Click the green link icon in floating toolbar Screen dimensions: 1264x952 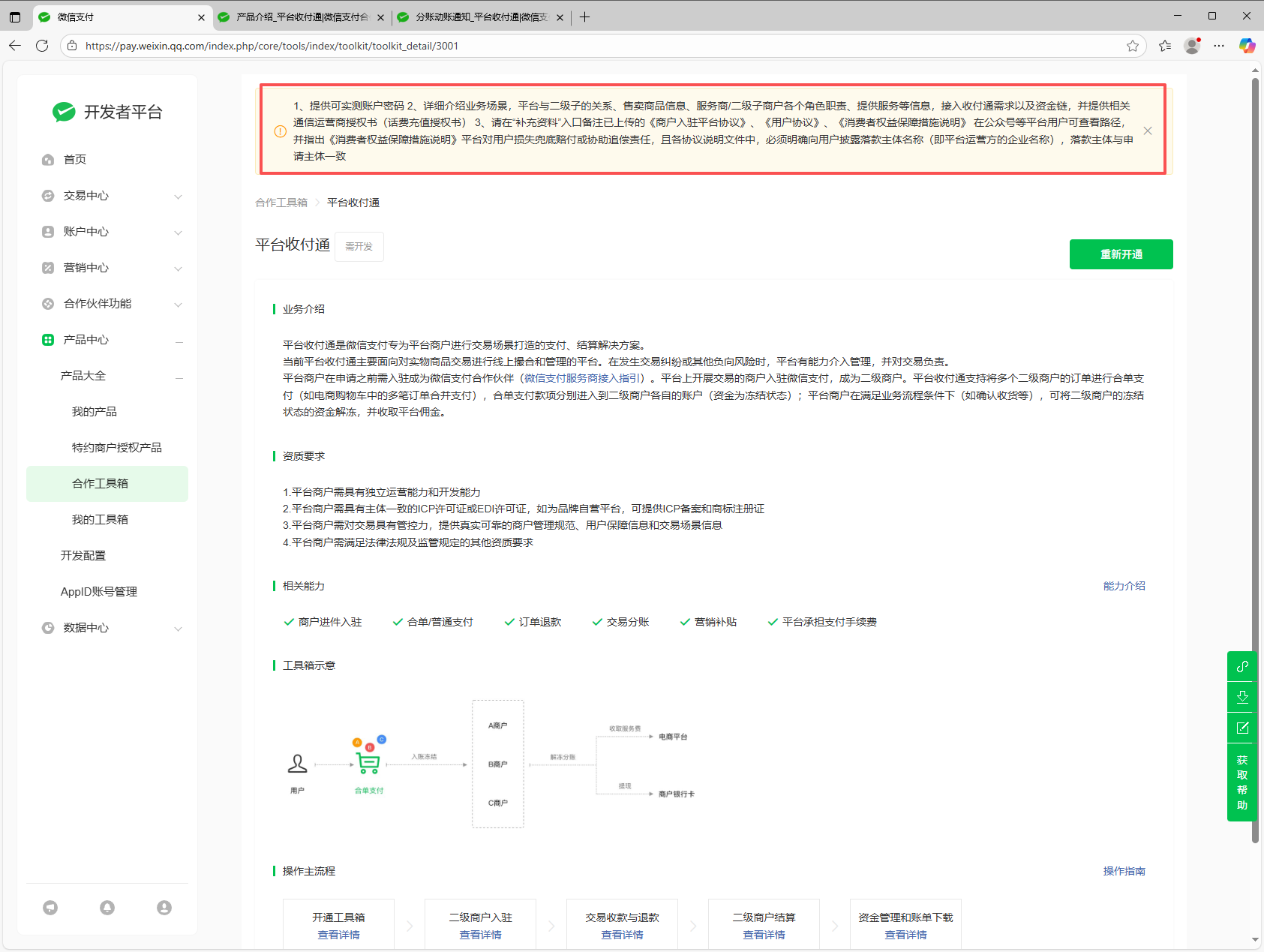1242,666
